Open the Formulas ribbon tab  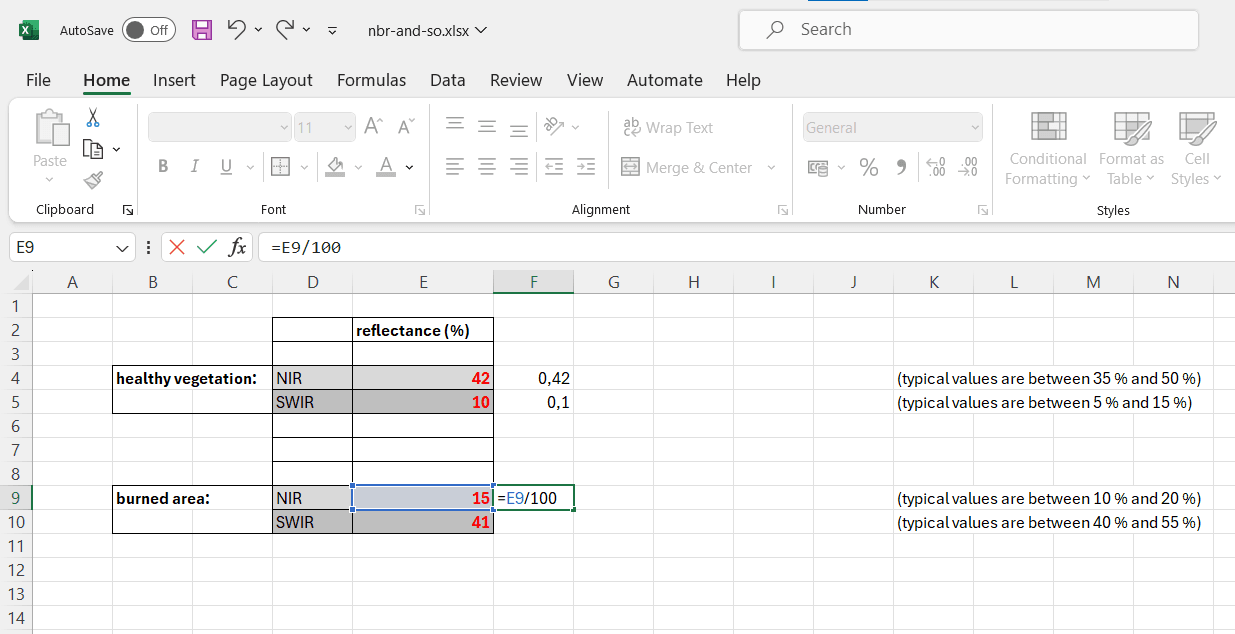tap(371, 80)
